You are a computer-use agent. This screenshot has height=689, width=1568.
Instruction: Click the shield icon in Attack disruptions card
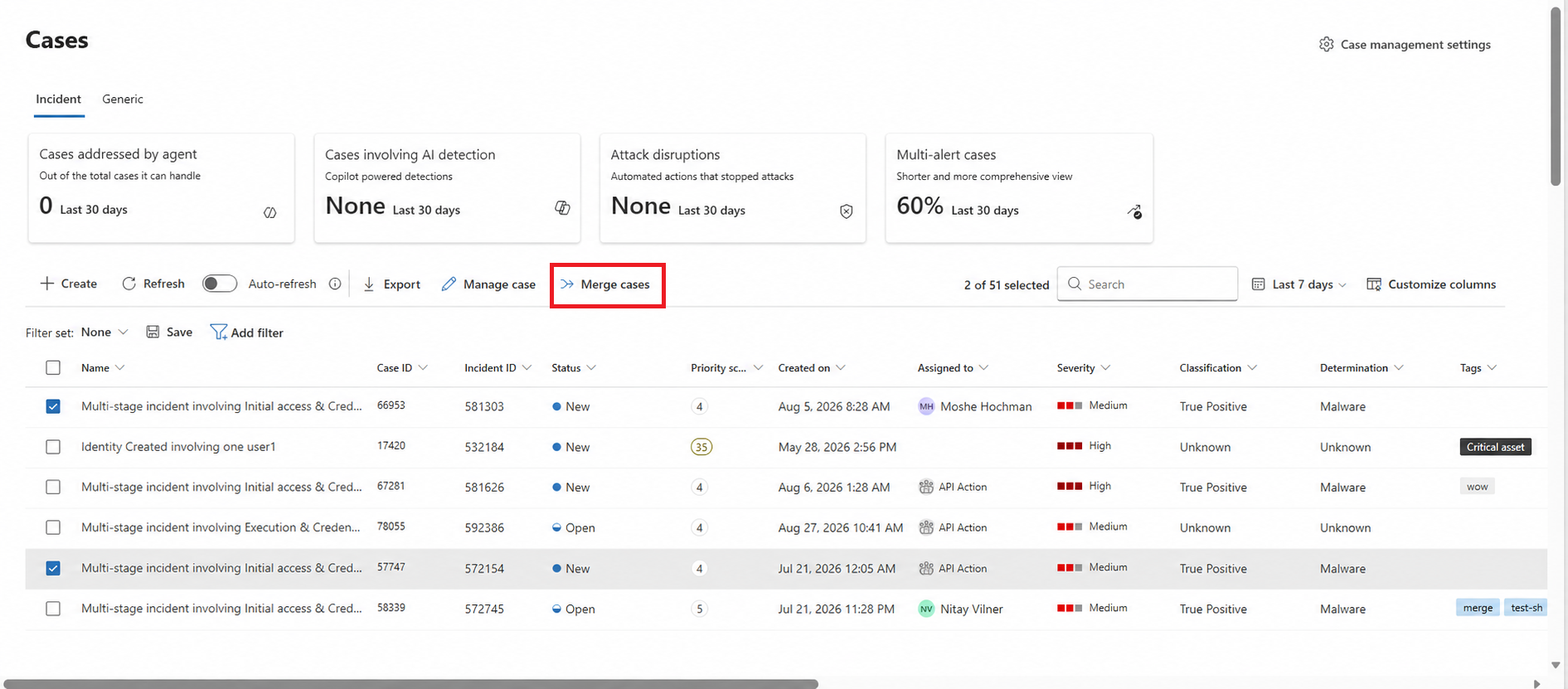tap(846, 211)
